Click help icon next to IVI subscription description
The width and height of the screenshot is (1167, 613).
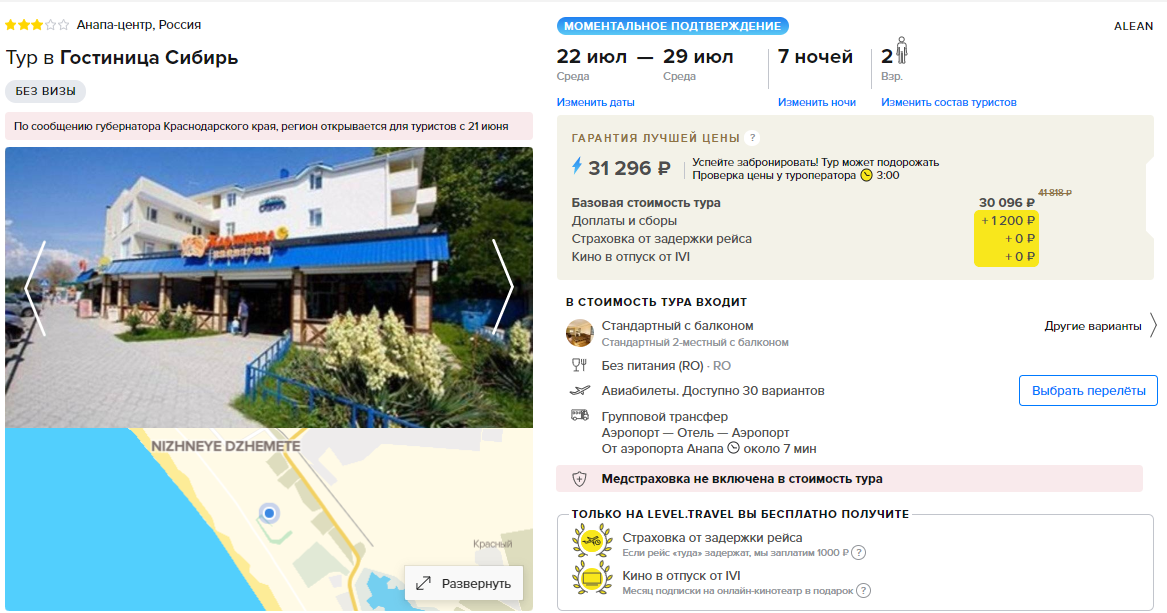click(863, 591)
